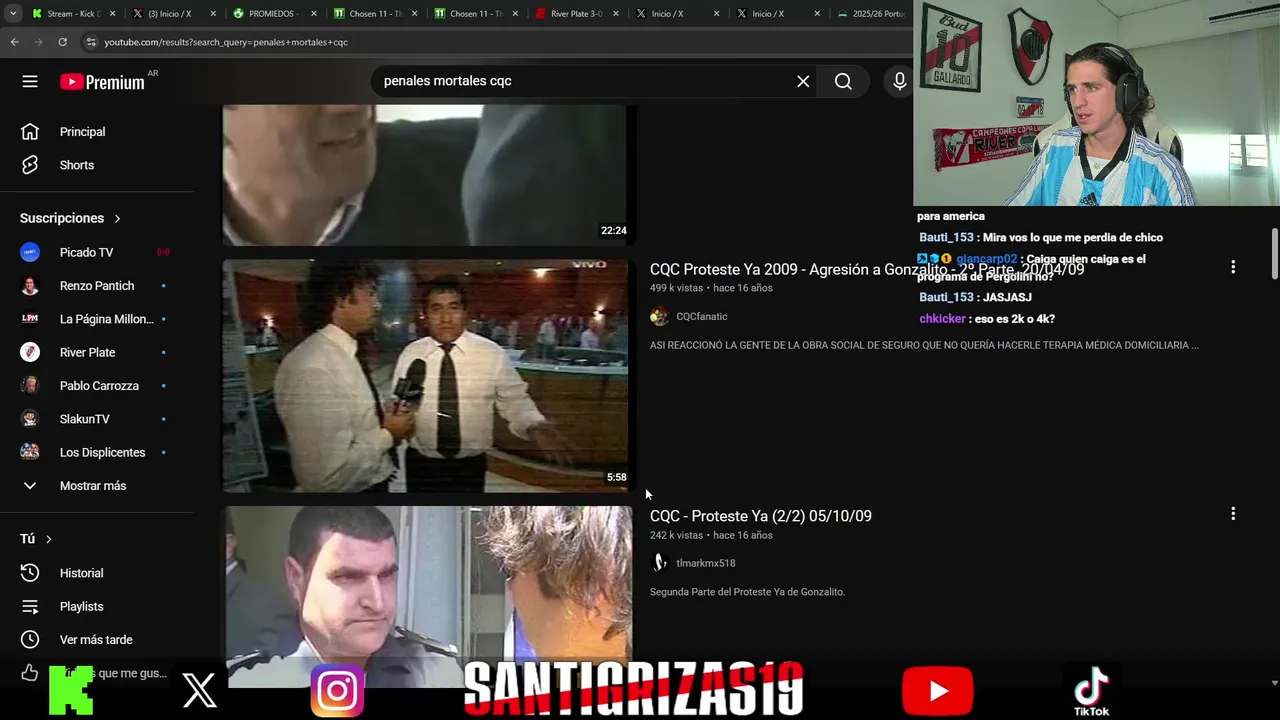Click chat message JASJASJ
The height and width of the screenshot is (720, 1280).
pos(975,297)
